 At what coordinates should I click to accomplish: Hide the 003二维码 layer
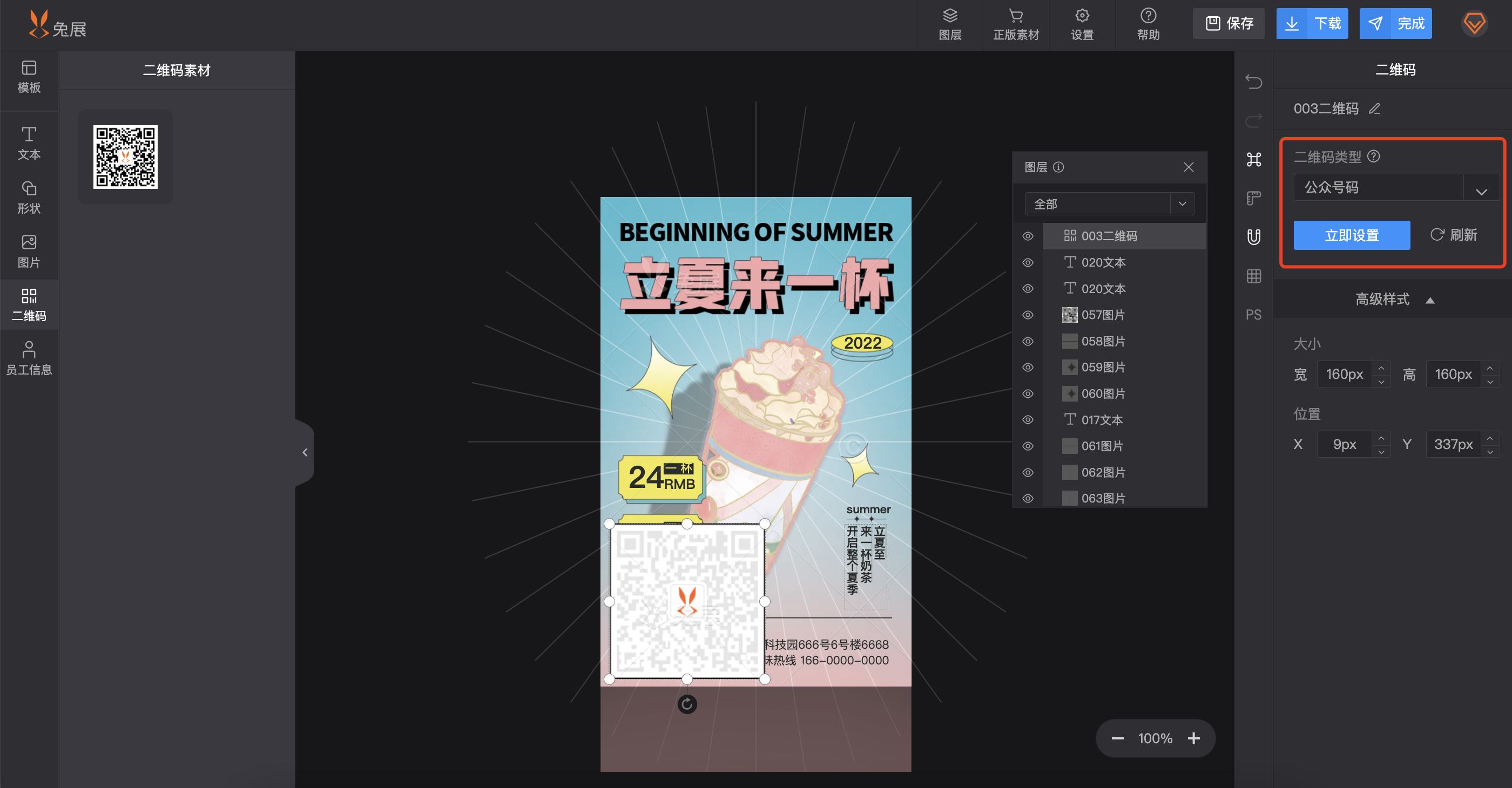point(1027,236)
